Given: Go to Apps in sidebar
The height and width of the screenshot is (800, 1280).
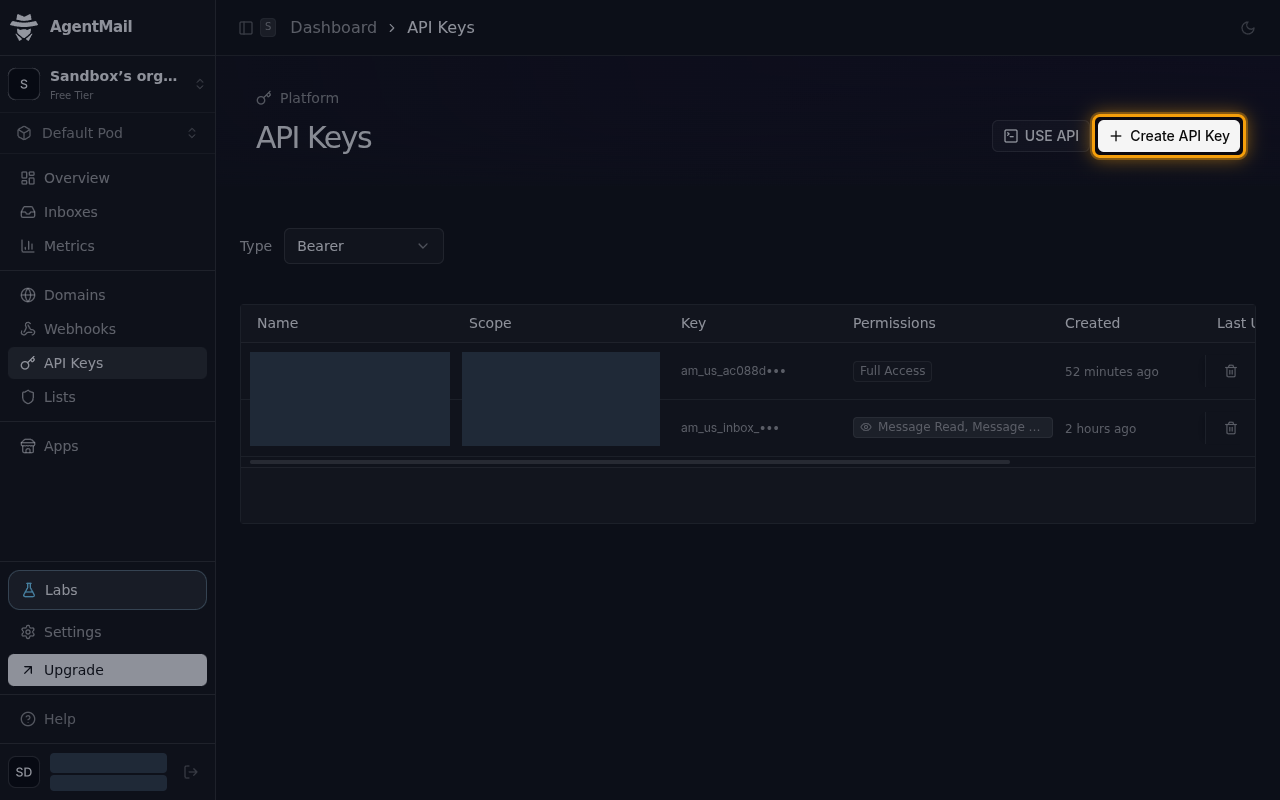Looking at the screenshot, I should coord(107,446).
